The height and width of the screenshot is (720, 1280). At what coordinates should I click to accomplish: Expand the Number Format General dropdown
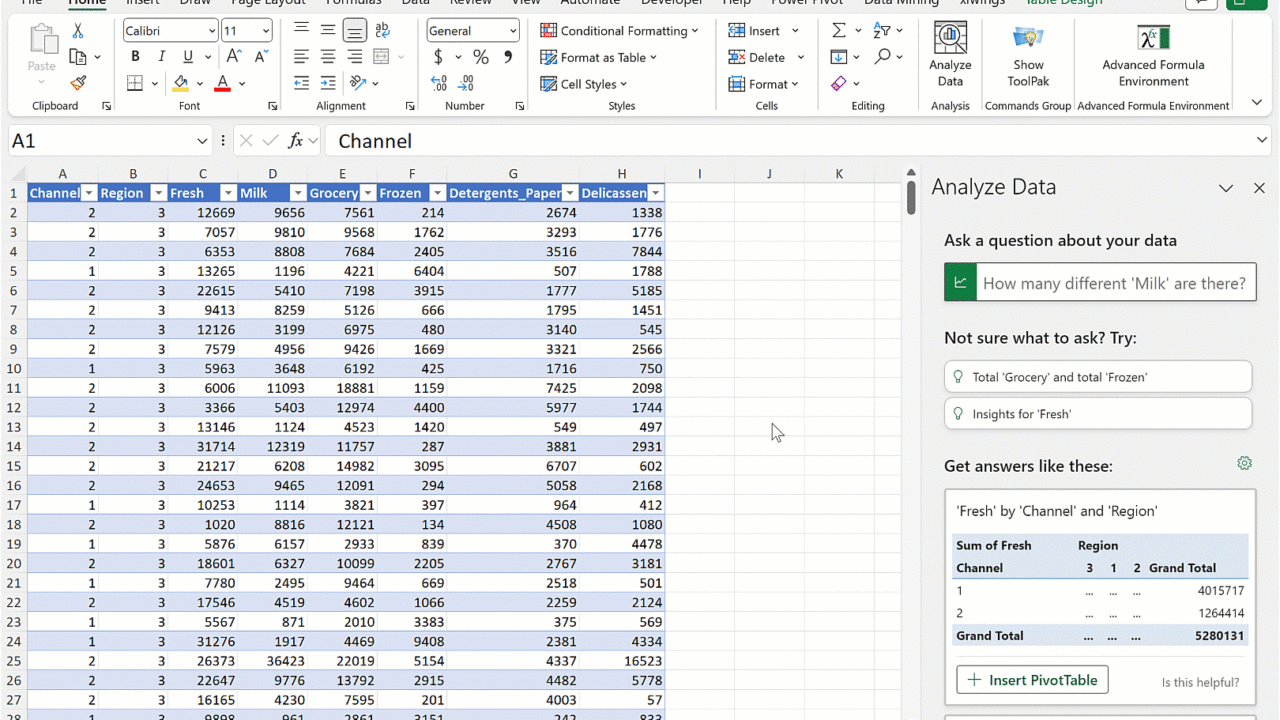pos(512,31)
